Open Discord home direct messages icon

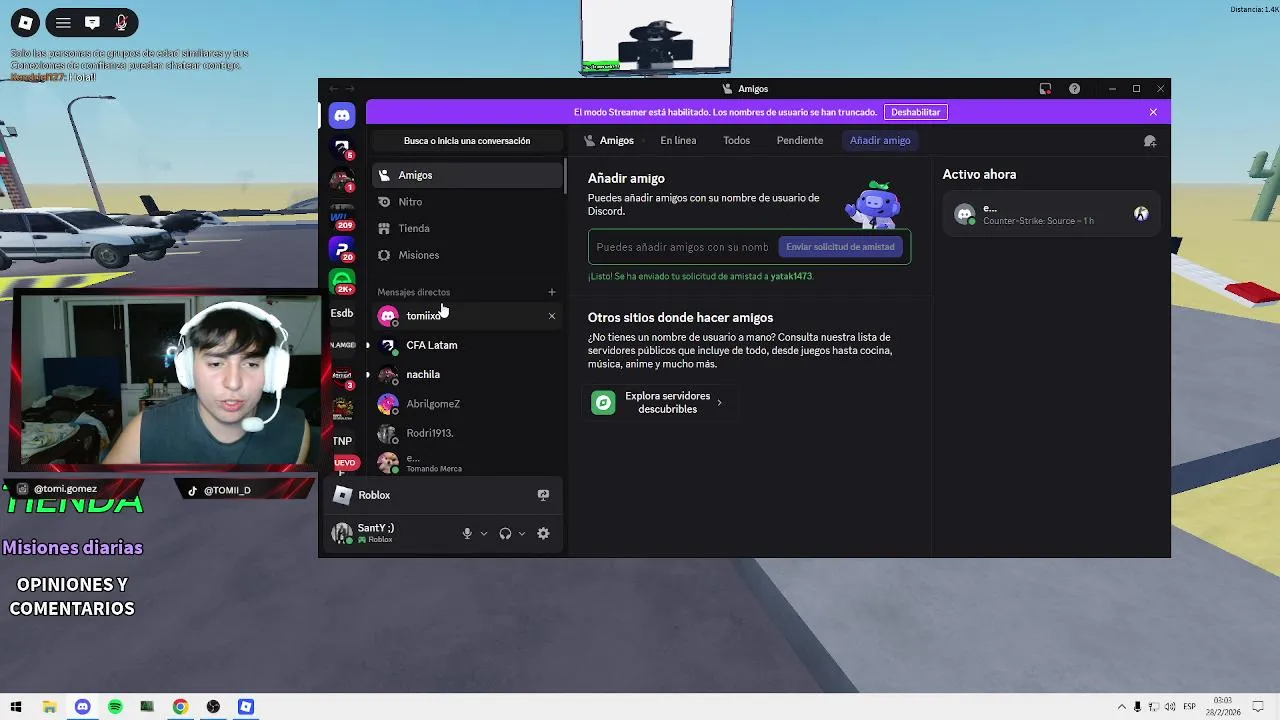pos(342,116)
